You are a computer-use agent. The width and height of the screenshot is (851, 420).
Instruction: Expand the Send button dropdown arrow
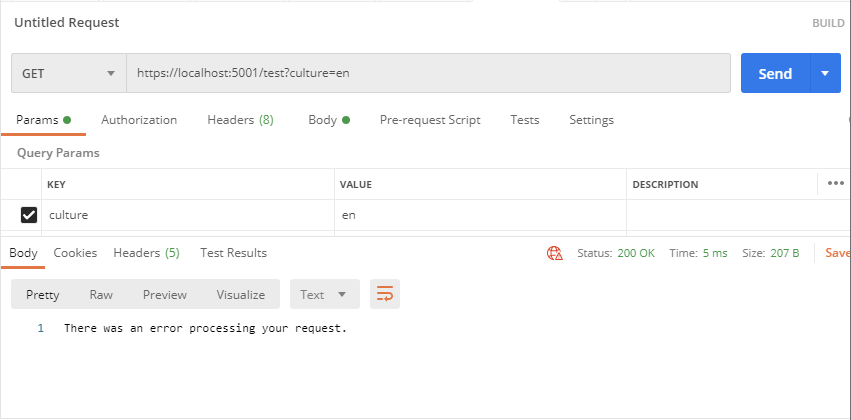tap(825, 73)
